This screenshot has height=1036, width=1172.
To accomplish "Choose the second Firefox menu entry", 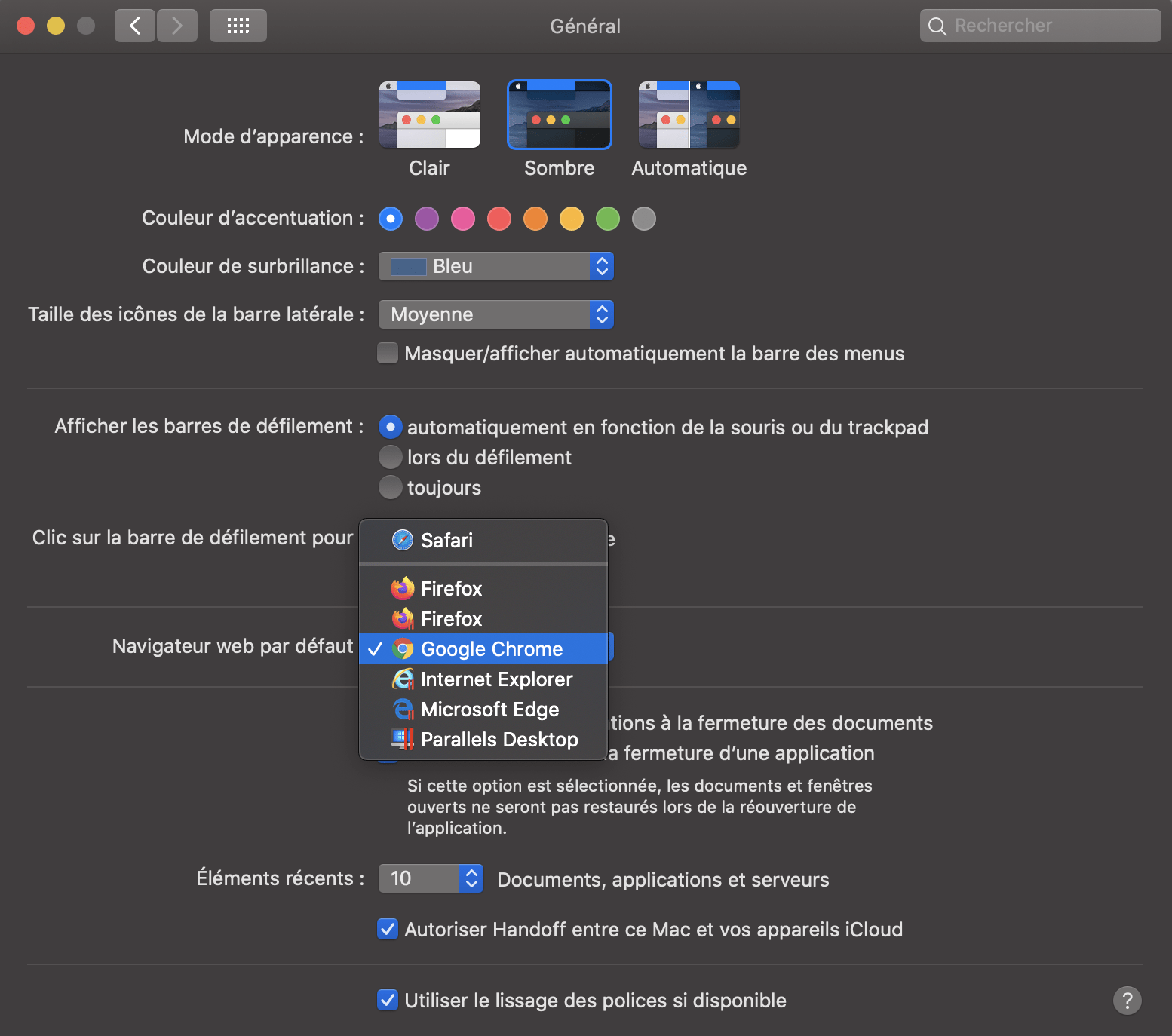I will [x=483, y=618].
